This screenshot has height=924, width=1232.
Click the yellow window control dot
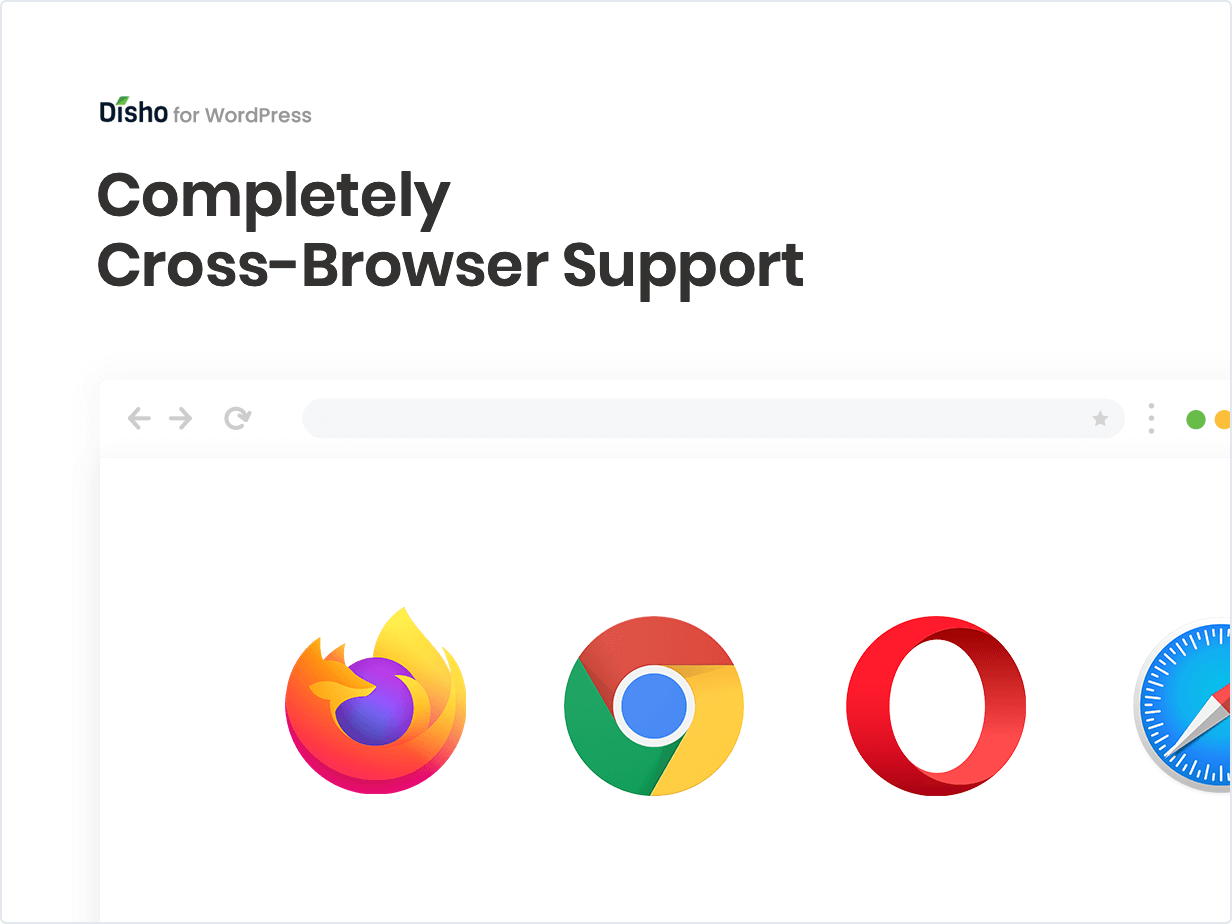tap(1223, 420)
